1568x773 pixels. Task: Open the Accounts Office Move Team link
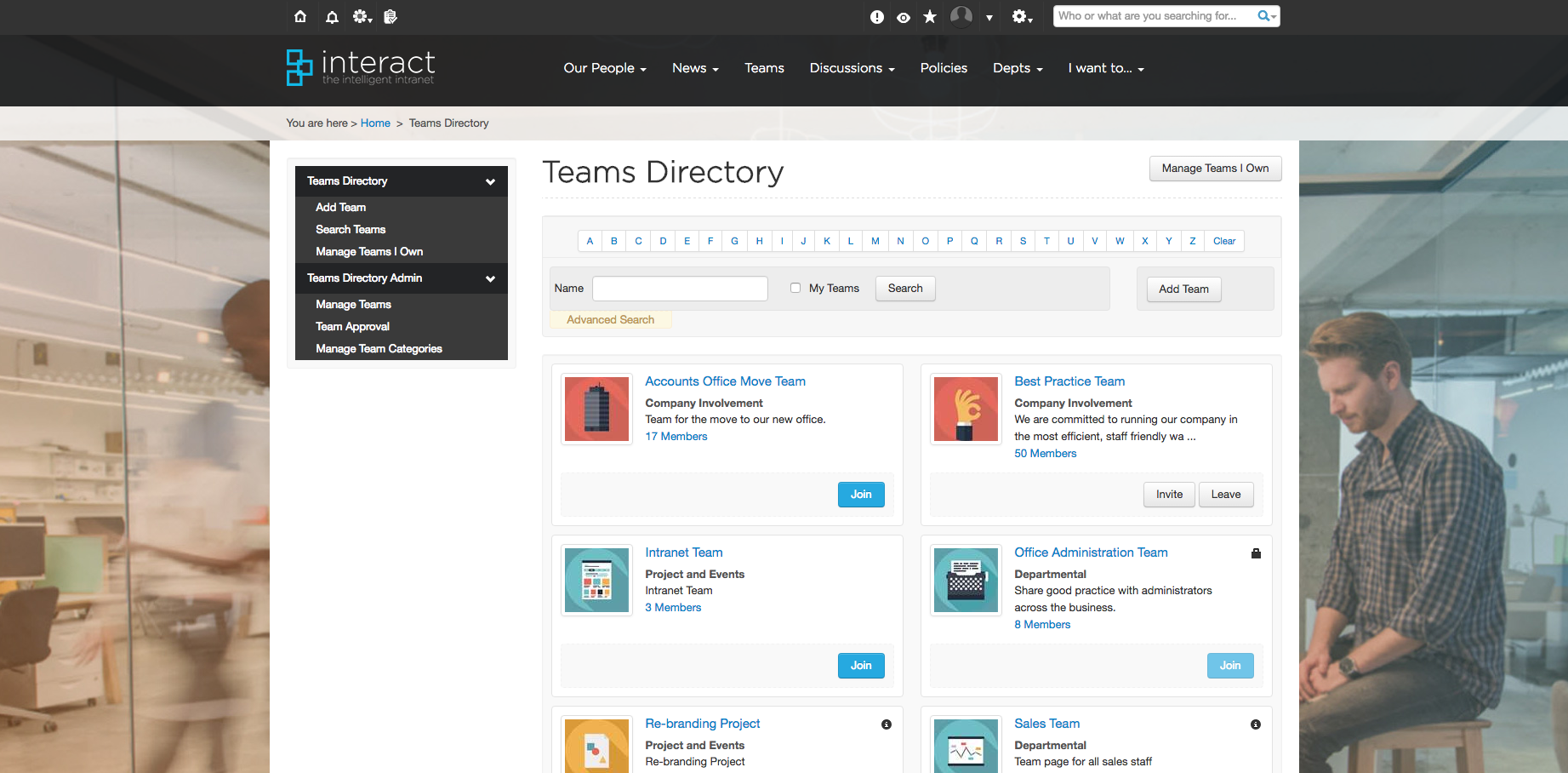point(725,381)
